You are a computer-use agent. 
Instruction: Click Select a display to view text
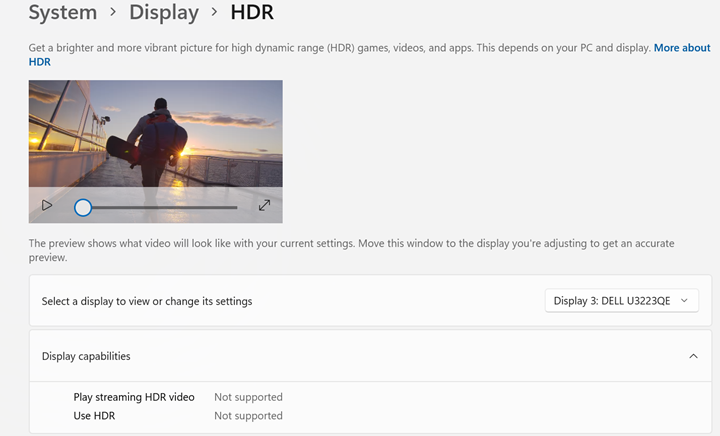pos(147,301)
